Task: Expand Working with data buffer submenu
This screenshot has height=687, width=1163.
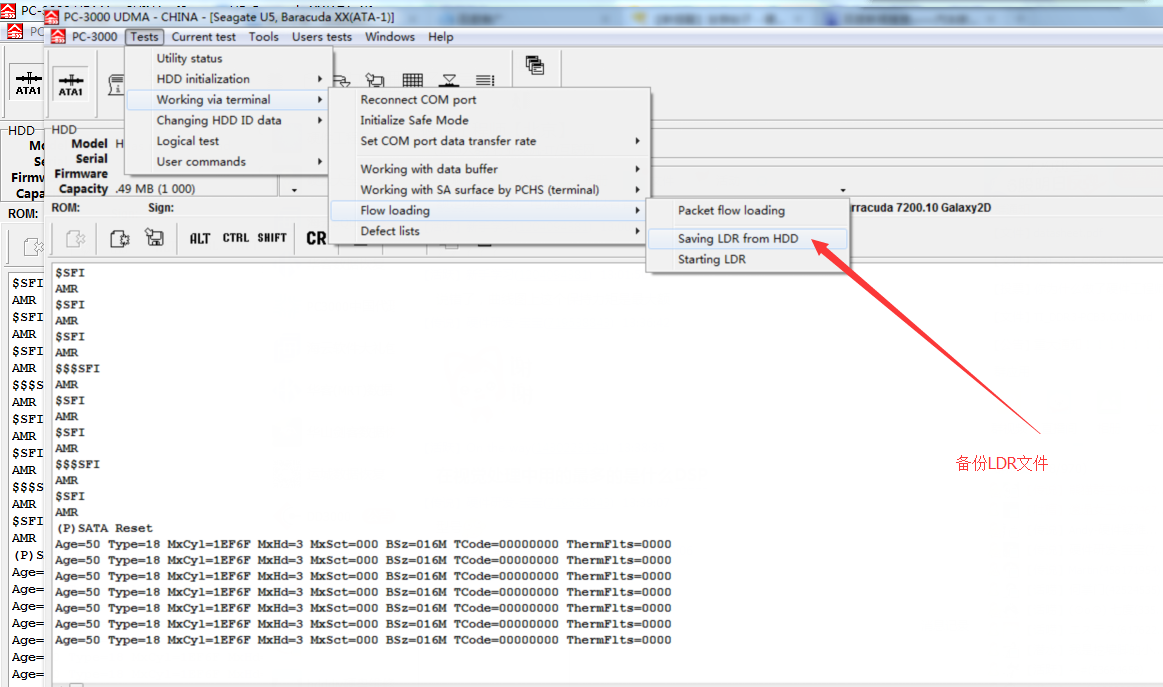Action: (489, 169)
